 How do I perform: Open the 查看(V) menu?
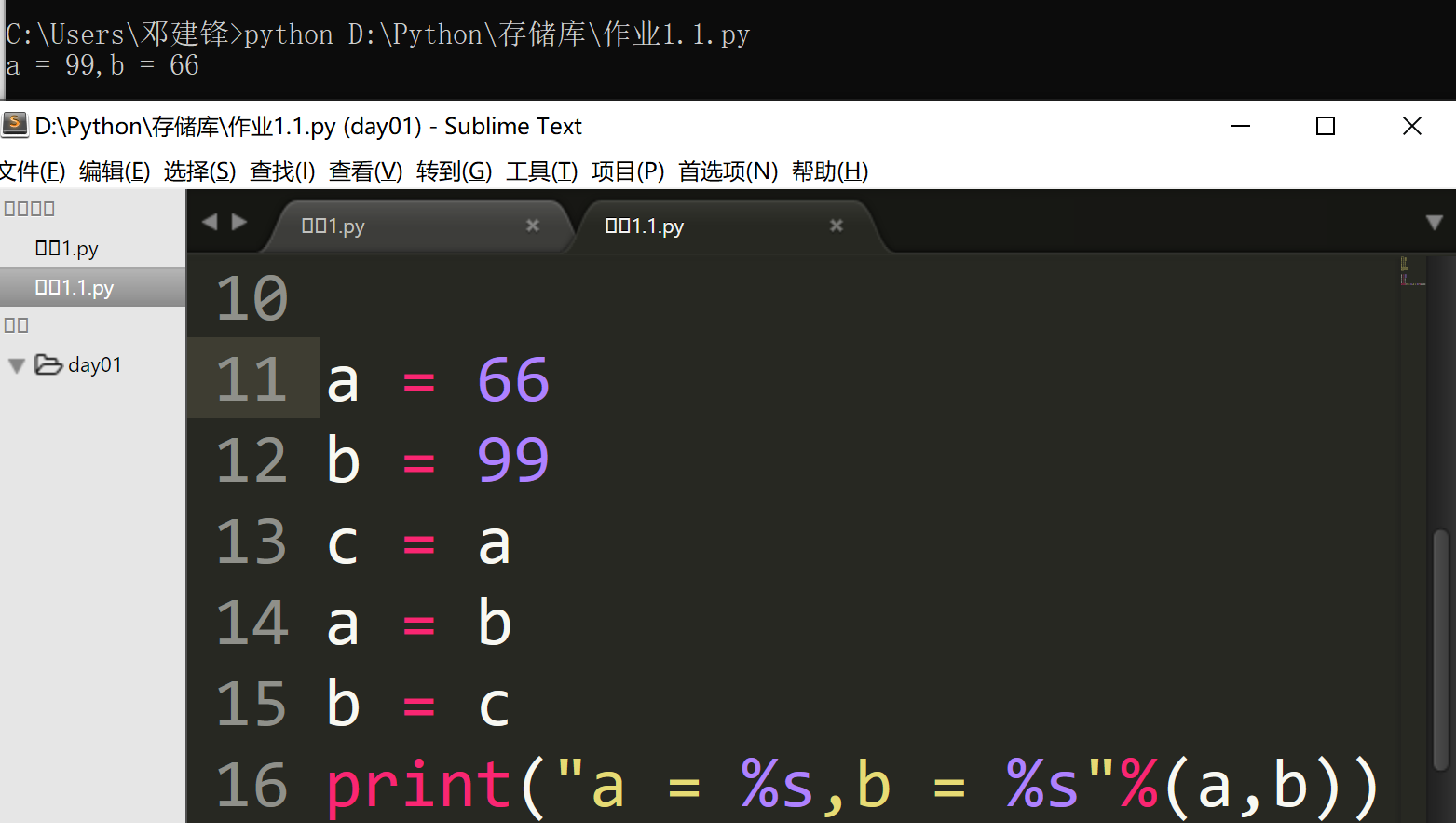tap(364, 171)
